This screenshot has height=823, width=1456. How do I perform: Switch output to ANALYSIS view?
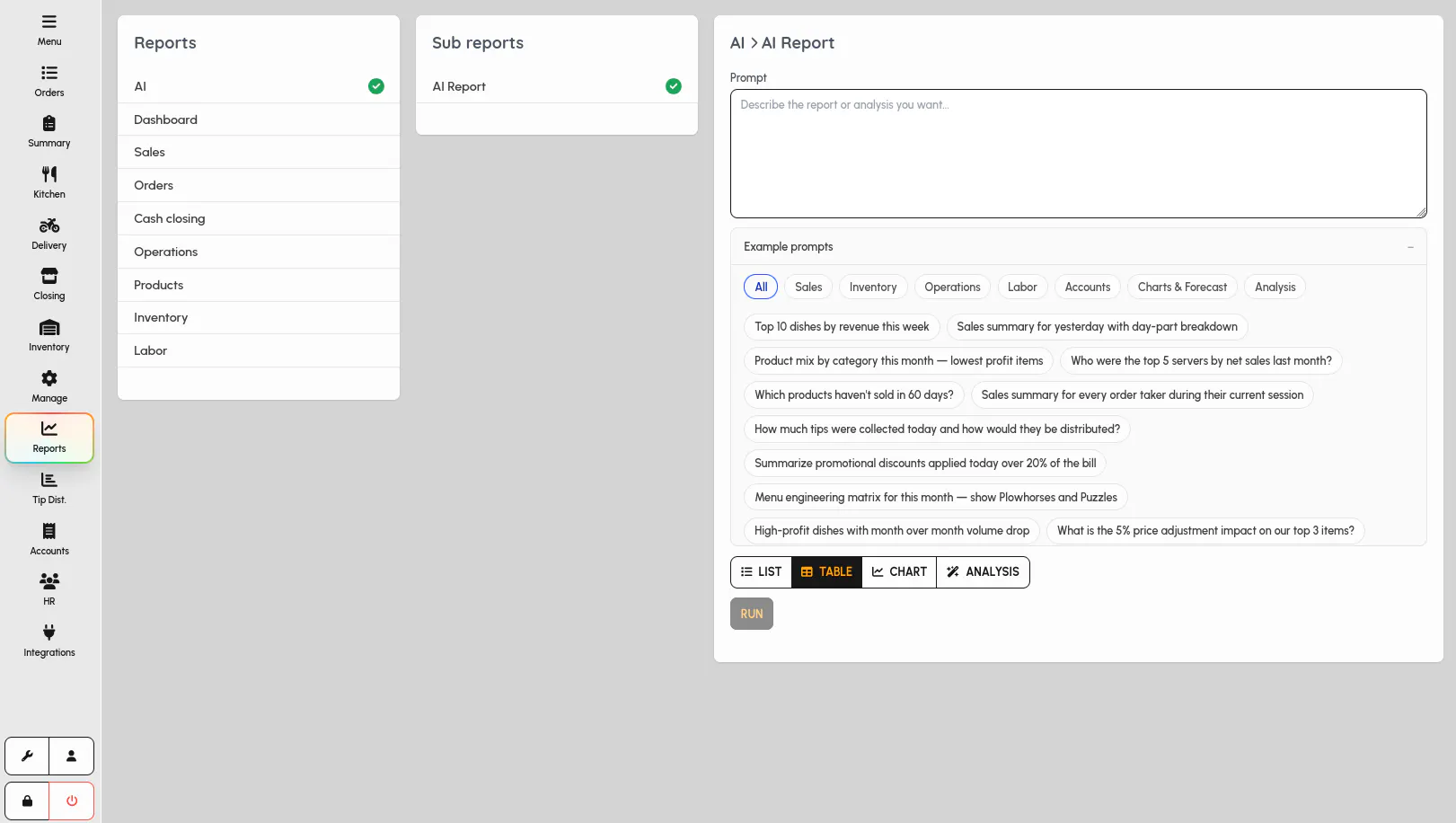pyautogui.click(x=983, y=571)
